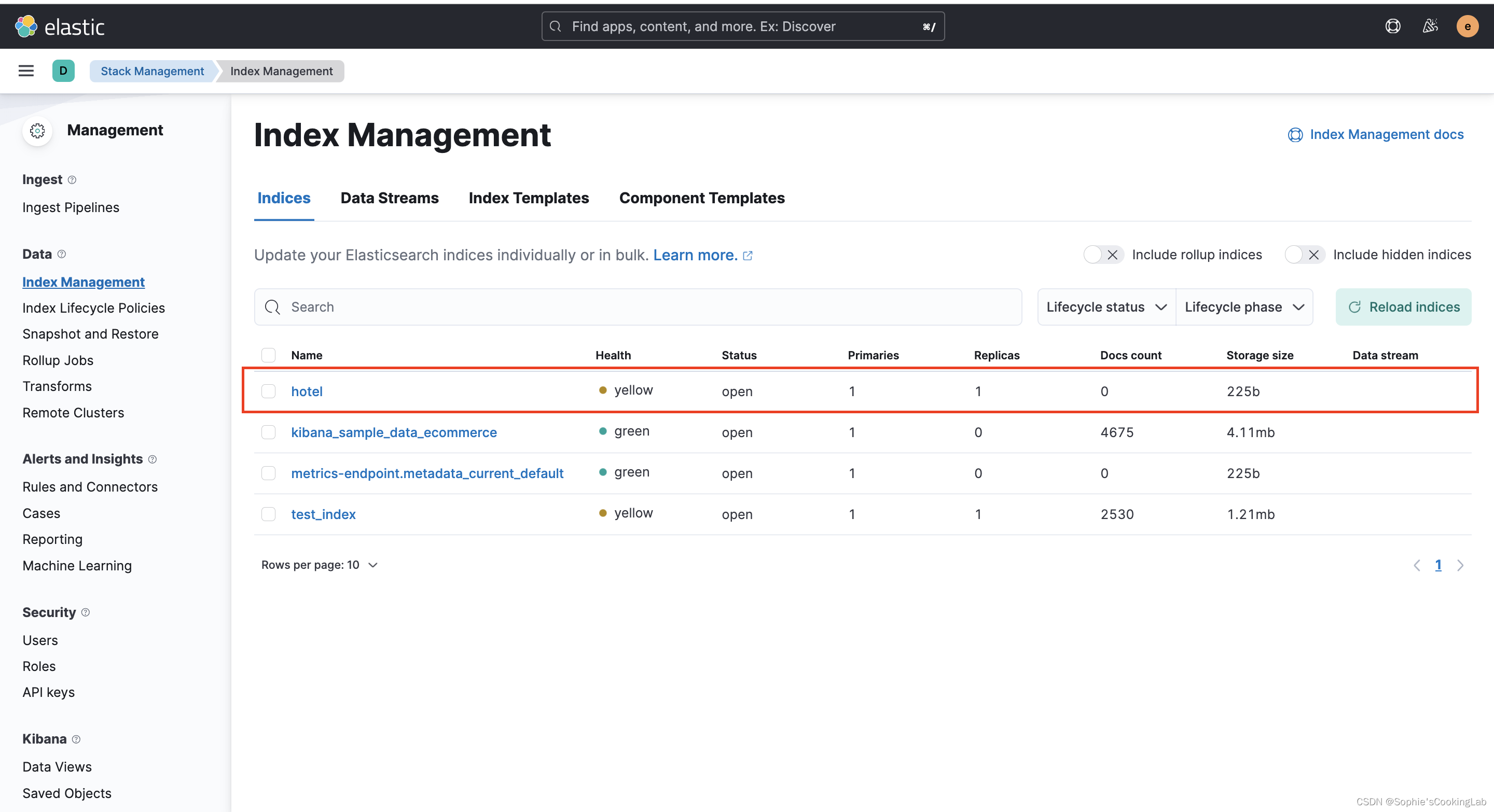The height and width of the screenshot is (812, 1494).
Task: Open Roles under Security
Action: tap(39, 666)
